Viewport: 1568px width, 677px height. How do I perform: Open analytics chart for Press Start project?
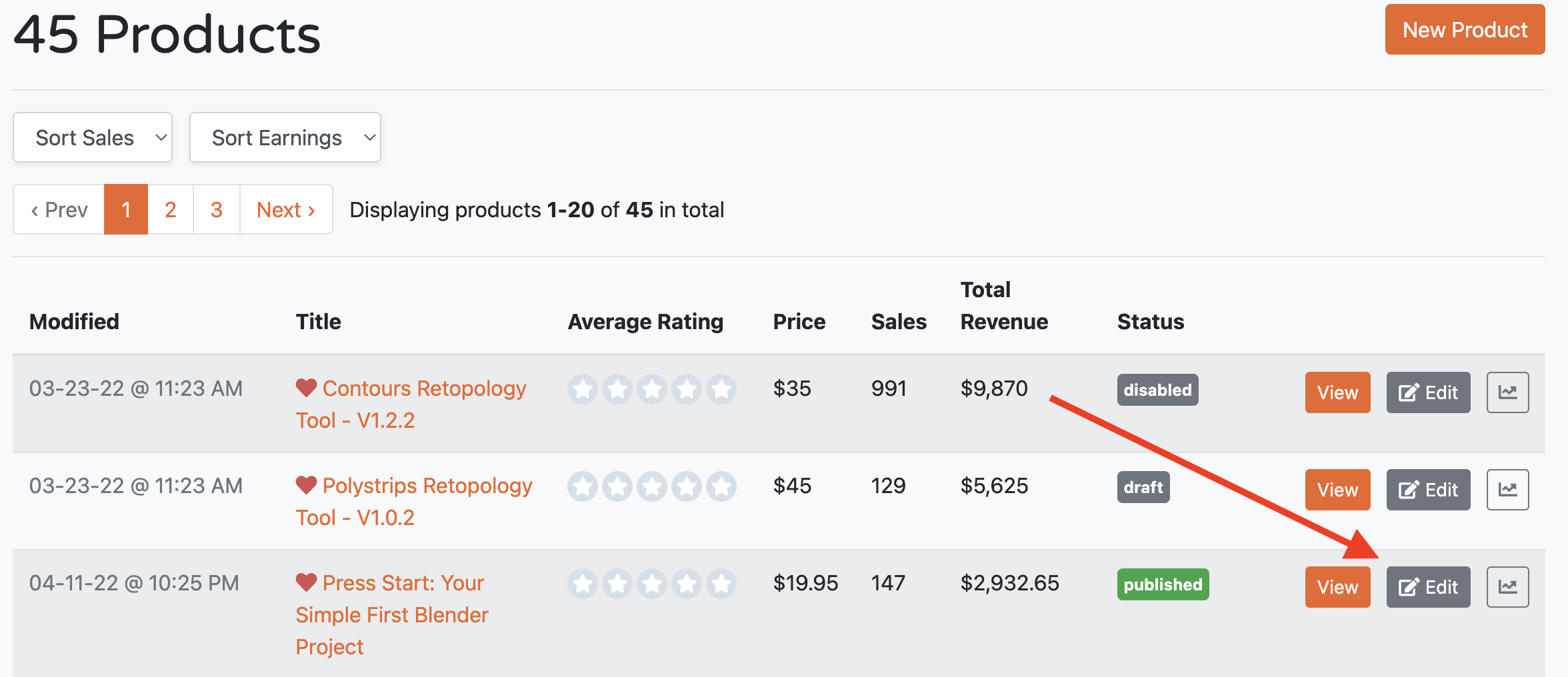coord(1507,587)
